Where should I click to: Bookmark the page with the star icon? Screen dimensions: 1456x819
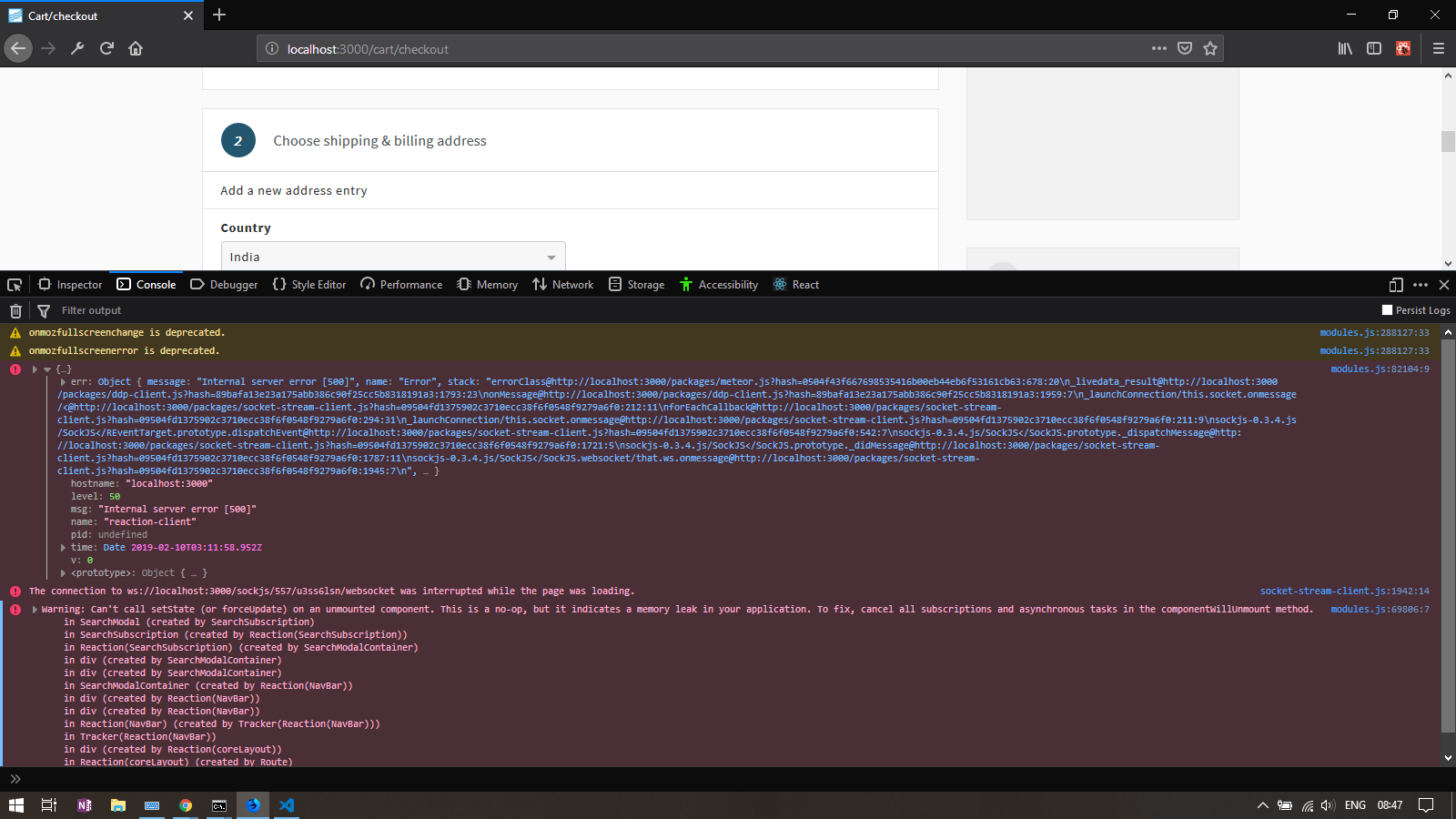click(1210, 48)
